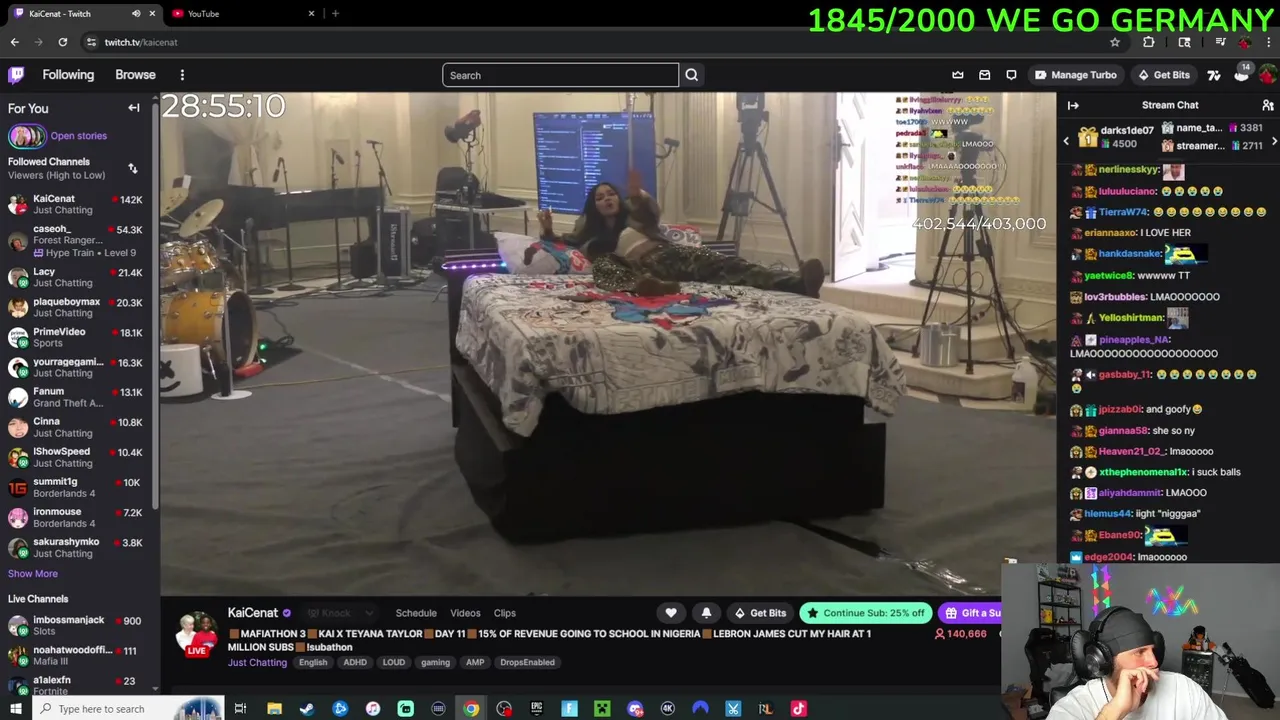Open a new Chrome tab
This screenshot has width=1280, height=720.
335,14
